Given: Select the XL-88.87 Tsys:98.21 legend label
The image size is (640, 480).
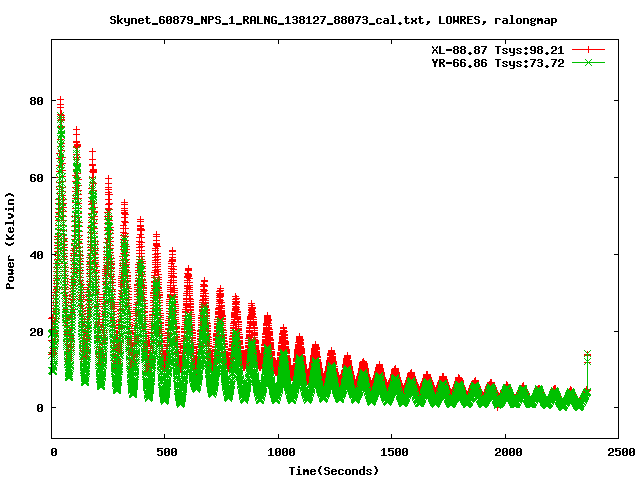Looking at the screenshot, I should tap(498, 50).
